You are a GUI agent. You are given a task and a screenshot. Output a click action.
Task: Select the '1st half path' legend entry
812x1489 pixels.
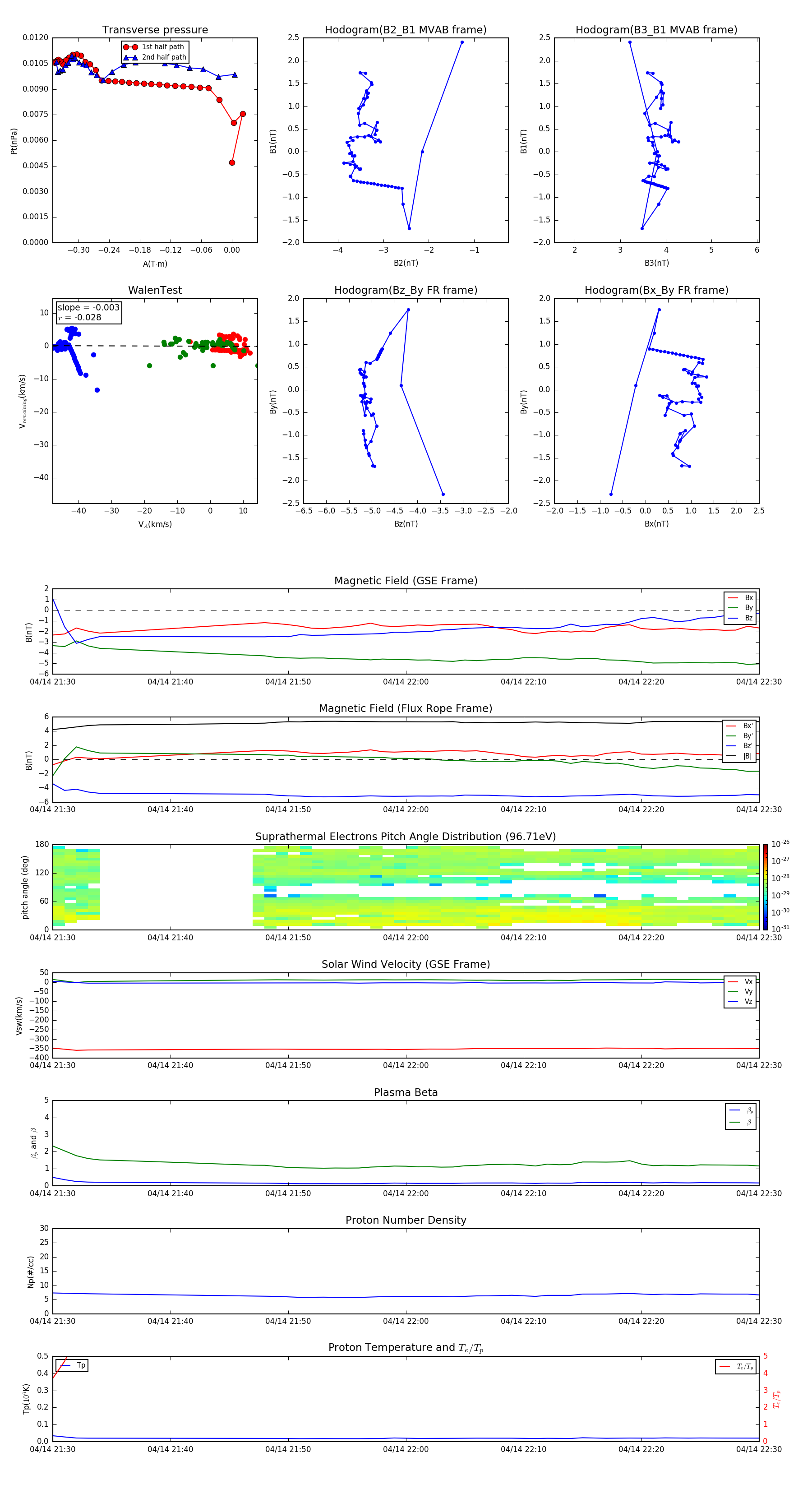[x=155, y=47]
